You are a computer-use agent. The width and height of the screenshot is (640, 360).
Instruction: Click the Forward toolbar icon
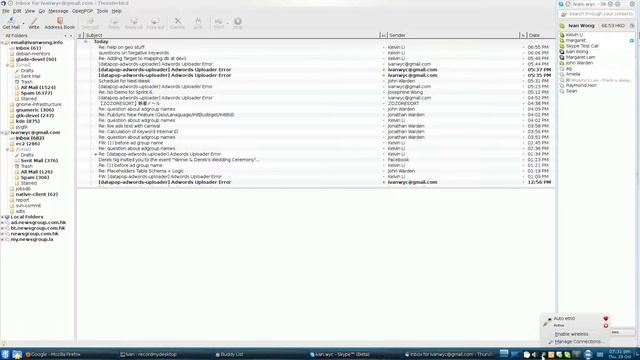pos(155,23)
